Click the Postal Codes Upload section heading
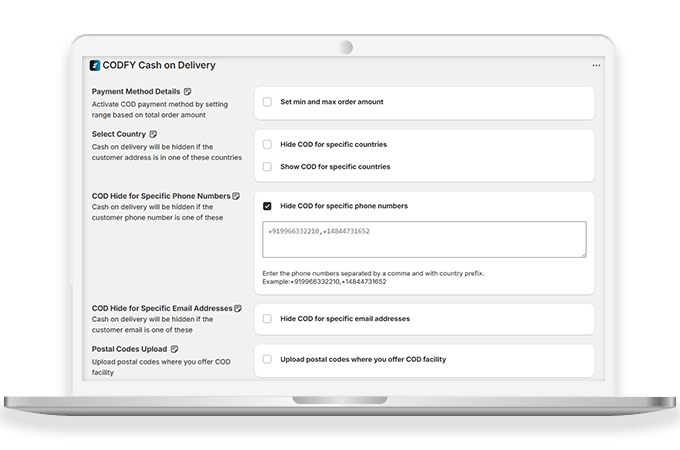This screenshot has height=450, width=680. (x=130, y=350)
